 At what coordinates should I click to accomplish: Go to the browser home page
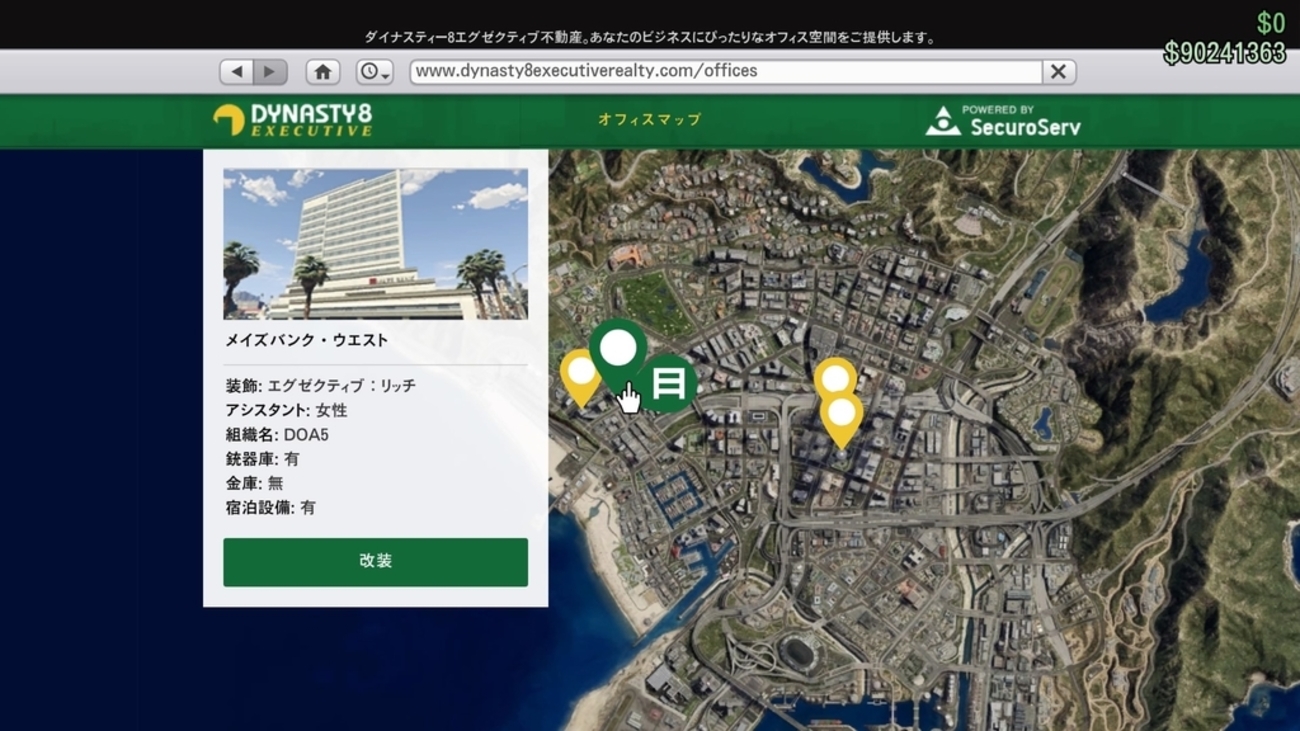(322, 71)
